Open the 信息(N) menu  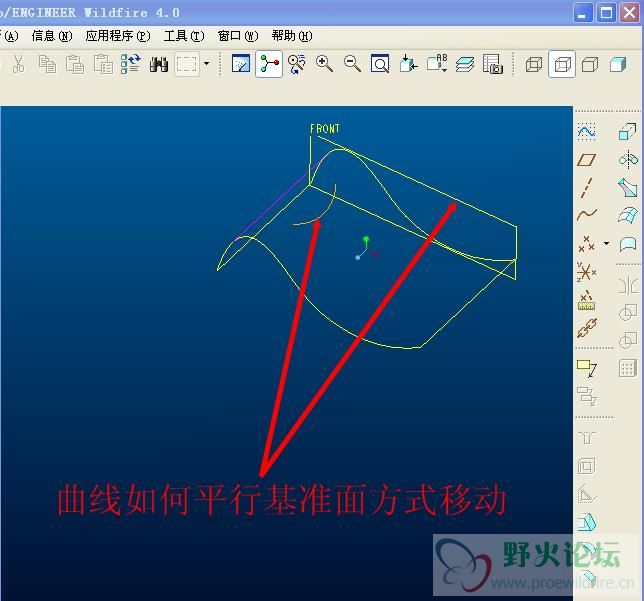coord(52,36)
